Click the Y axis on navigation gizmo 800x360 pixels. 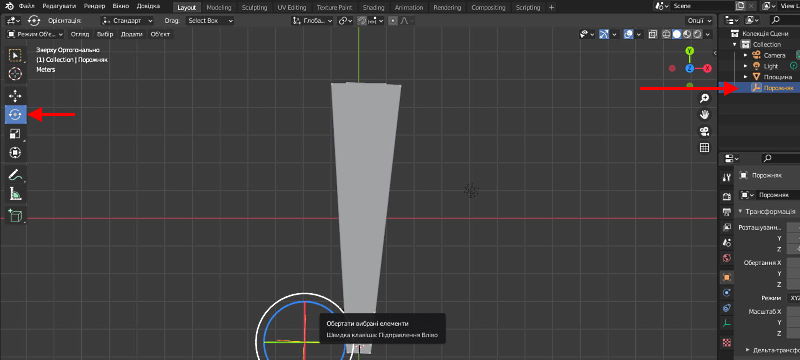(689, 51)
